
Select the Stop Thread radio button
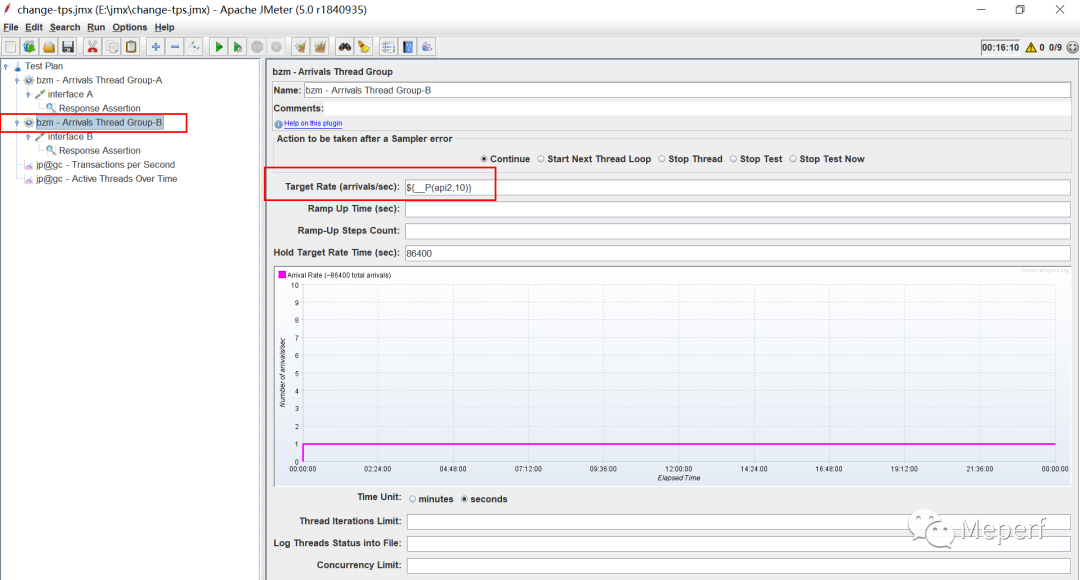coord(662,159)
